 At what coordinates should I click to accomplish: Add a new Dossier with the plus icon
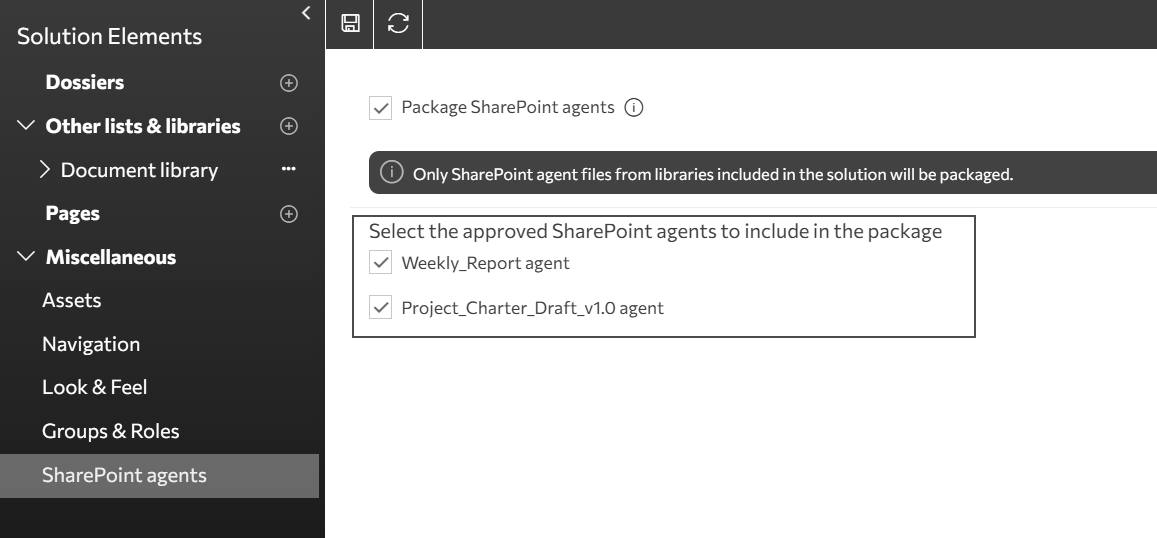coord(289,83)
